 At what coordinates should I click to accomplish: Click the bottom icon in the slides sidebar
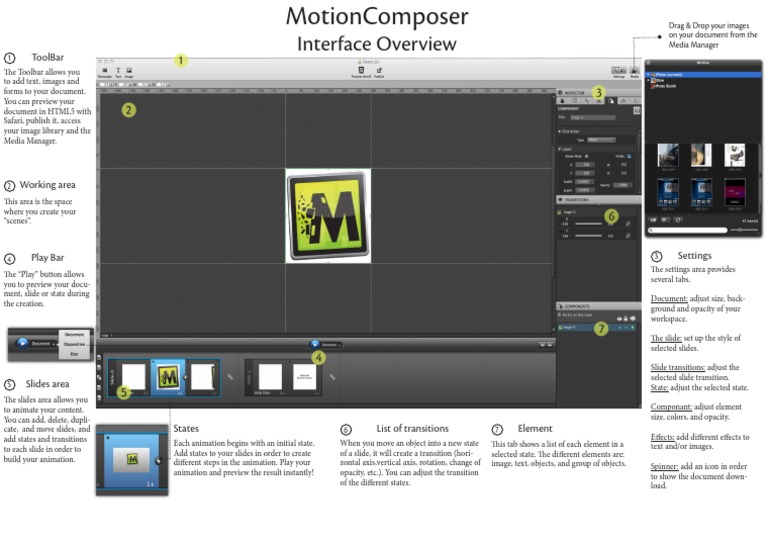[99, 398]
